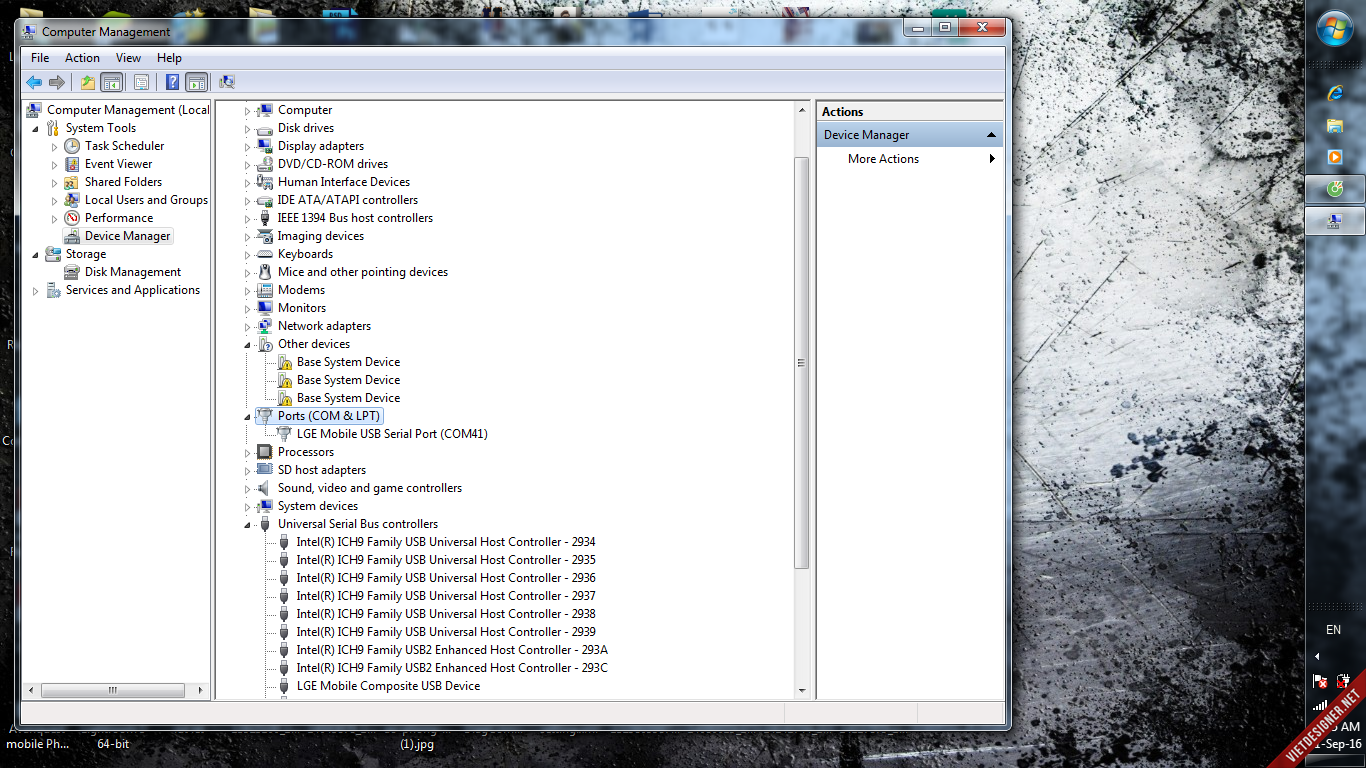
Task: Collapse the System Tools node
Action: click(x=36, y=128)
